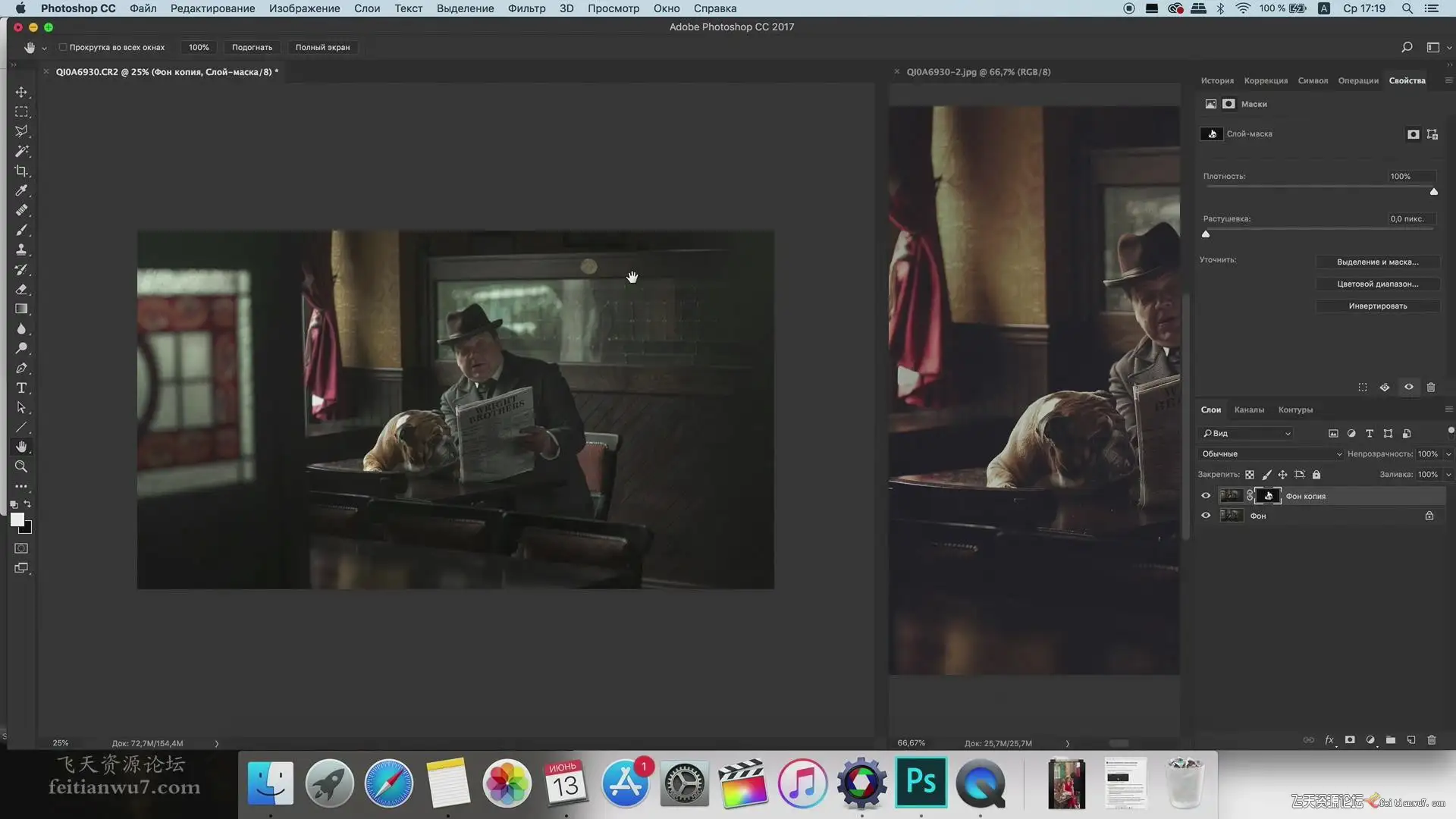
Task: Enable 'Прокрутка во всех окнах' checkbox
Action: click(63, 47)
